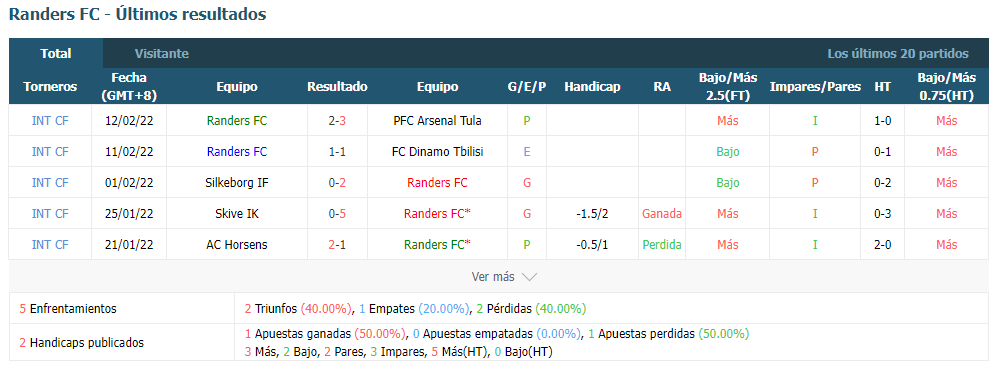Image resolution: width=997 pixels, height=369 pixels.
Task: Click INT CF tournament in 21/01/22 row
Action: point(50,244)
